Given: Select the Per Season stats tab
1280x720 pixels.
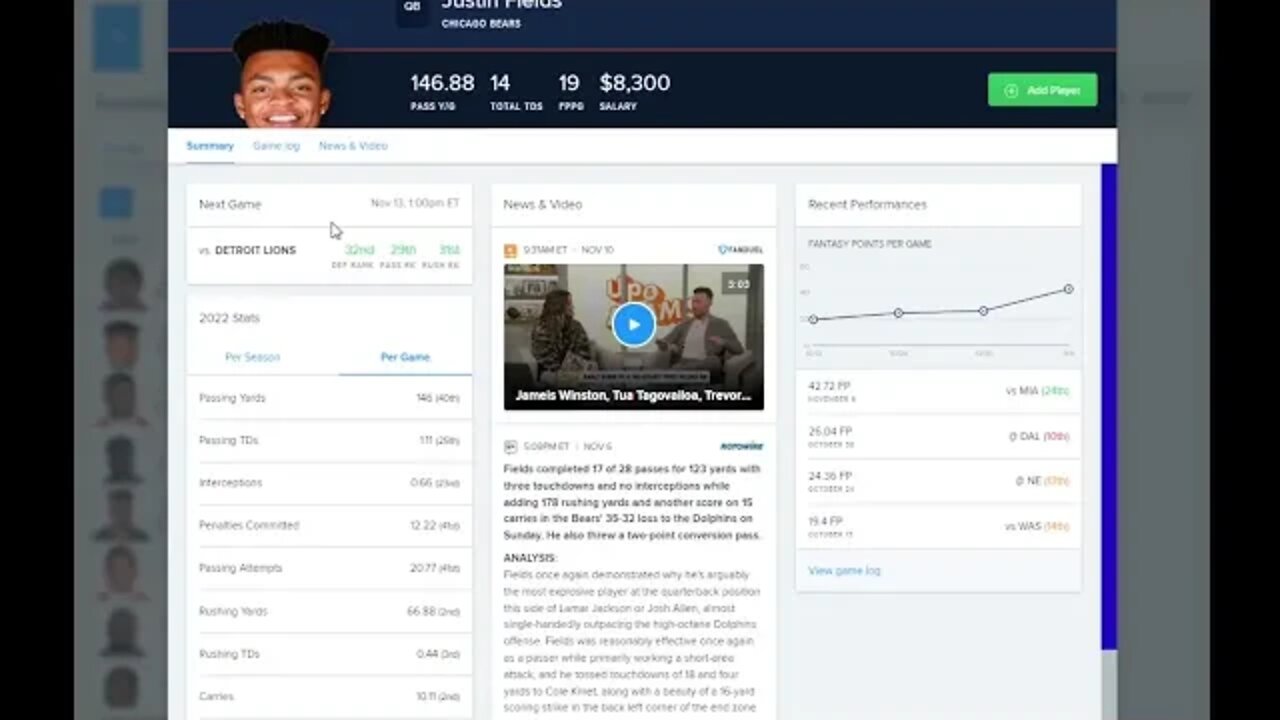Looking at the screenshot, I should click(x=252, y=357).
